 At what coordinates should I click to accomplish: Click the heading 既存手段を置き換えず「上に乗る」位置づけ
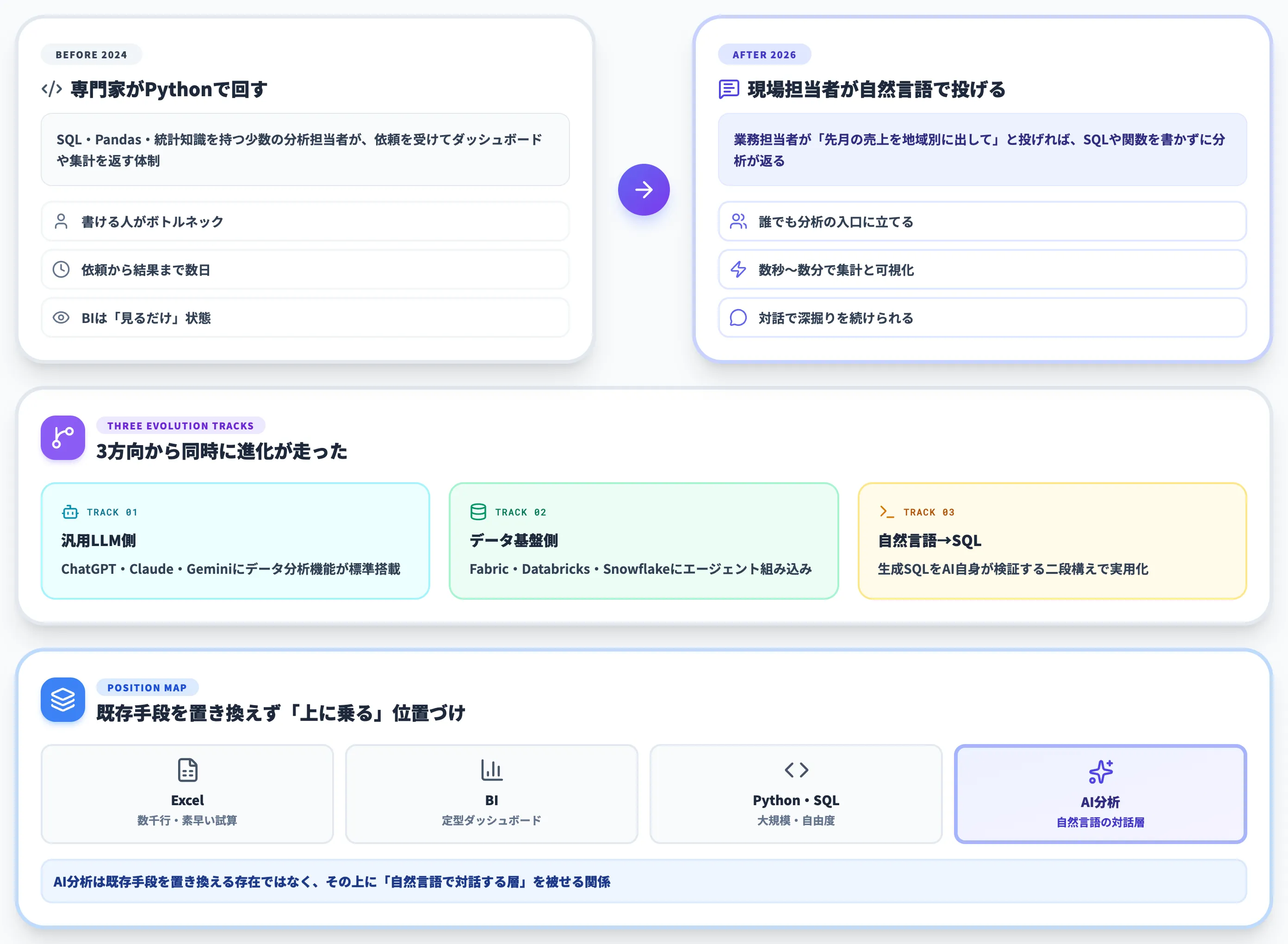(x=281, y=713)
